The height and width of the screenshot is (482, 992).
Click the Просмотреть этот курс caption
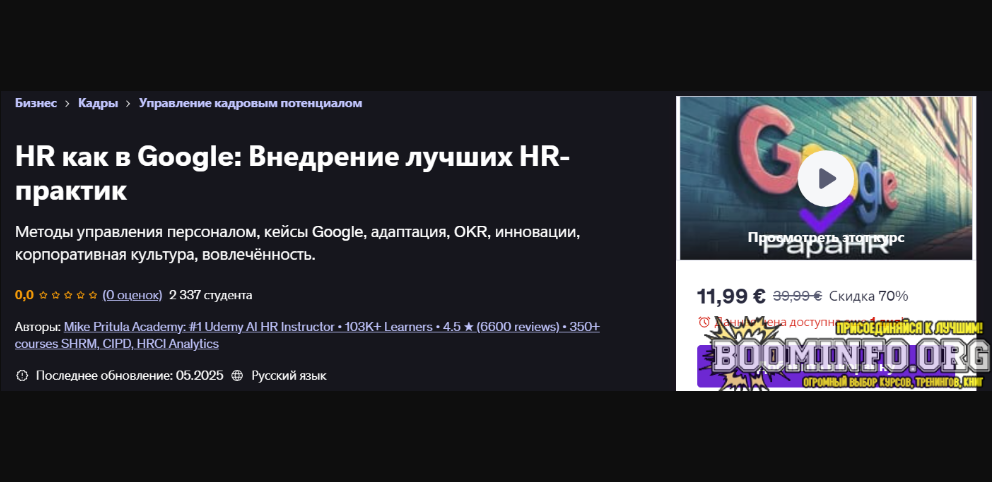[x=826, y=237]
